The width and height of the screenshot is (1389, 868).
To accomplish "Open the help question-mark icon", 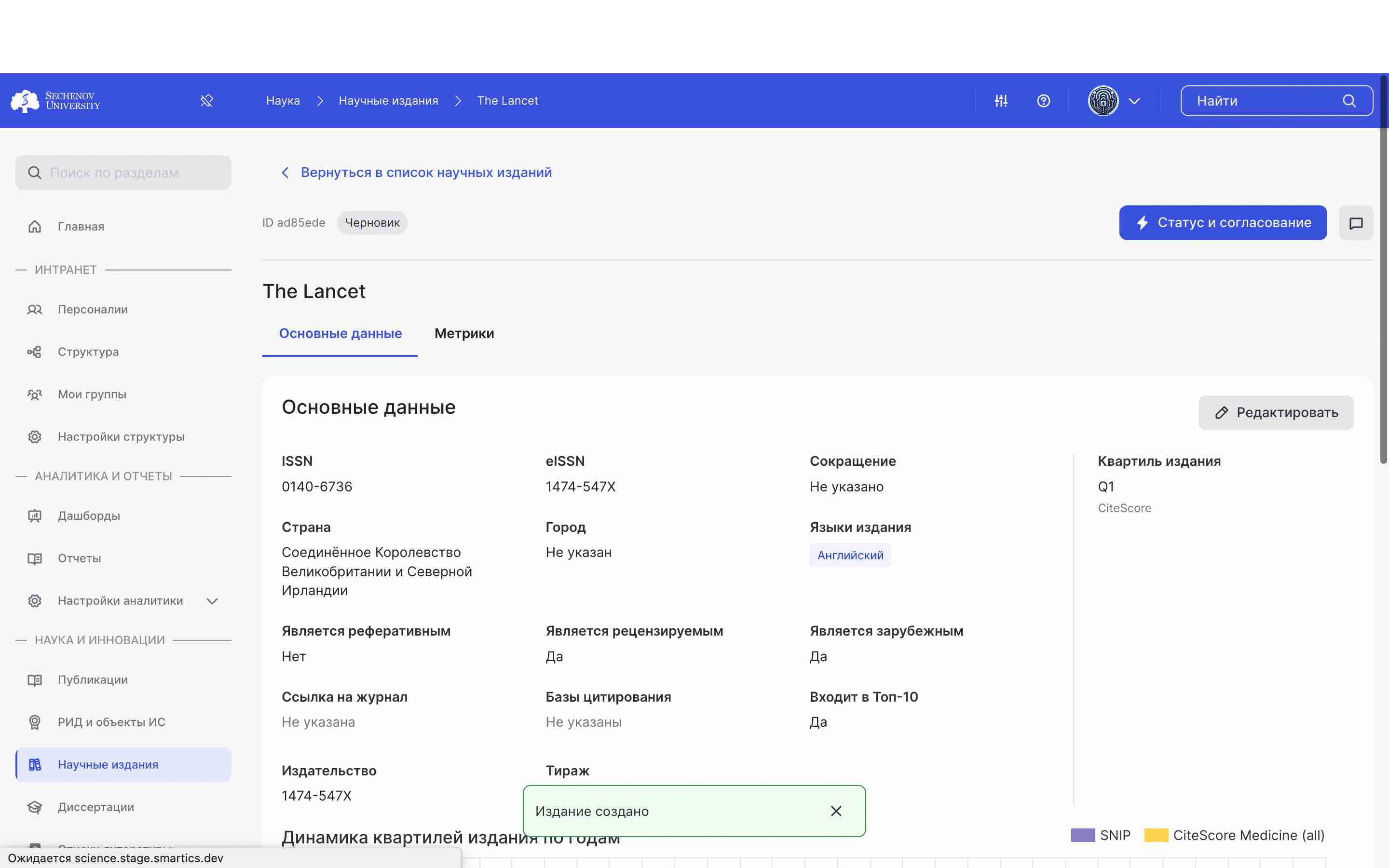I will 1044,100.
